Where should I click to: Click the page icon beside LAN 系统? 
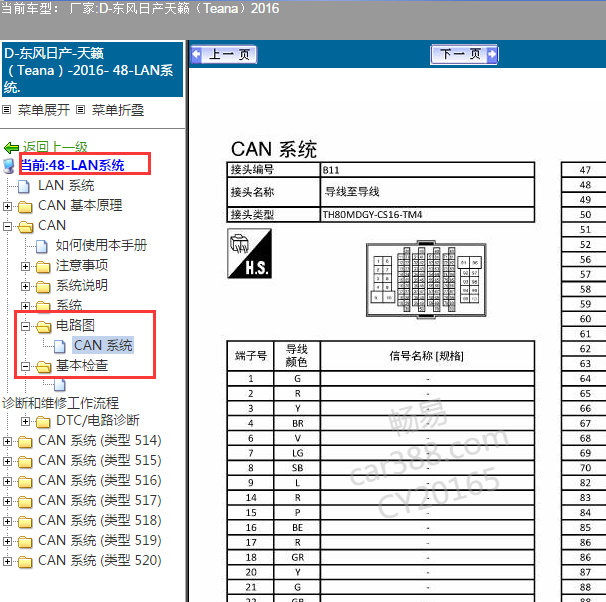(x=24, y=186)
